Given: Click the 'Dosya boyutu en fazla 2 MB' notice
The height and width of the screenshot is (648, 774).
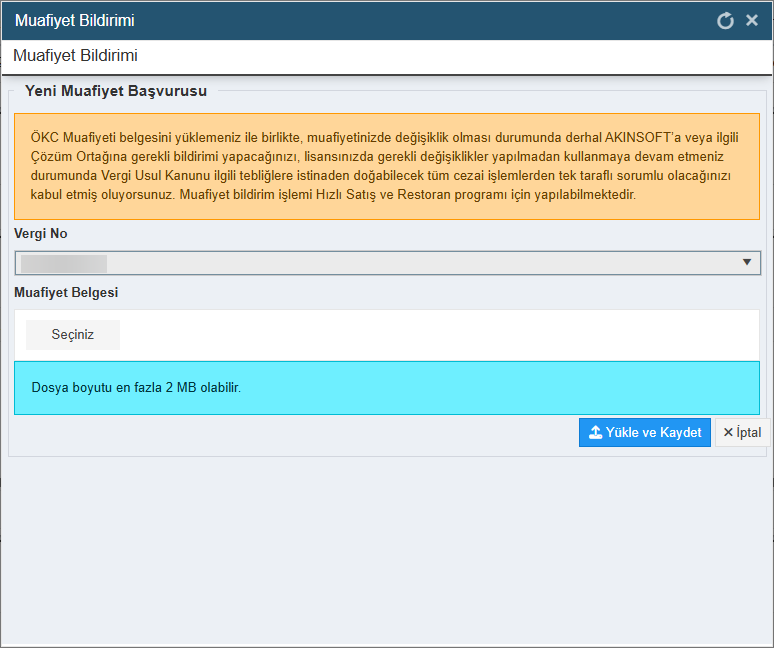Looking at the screenshot, I should tap(387, 388).
